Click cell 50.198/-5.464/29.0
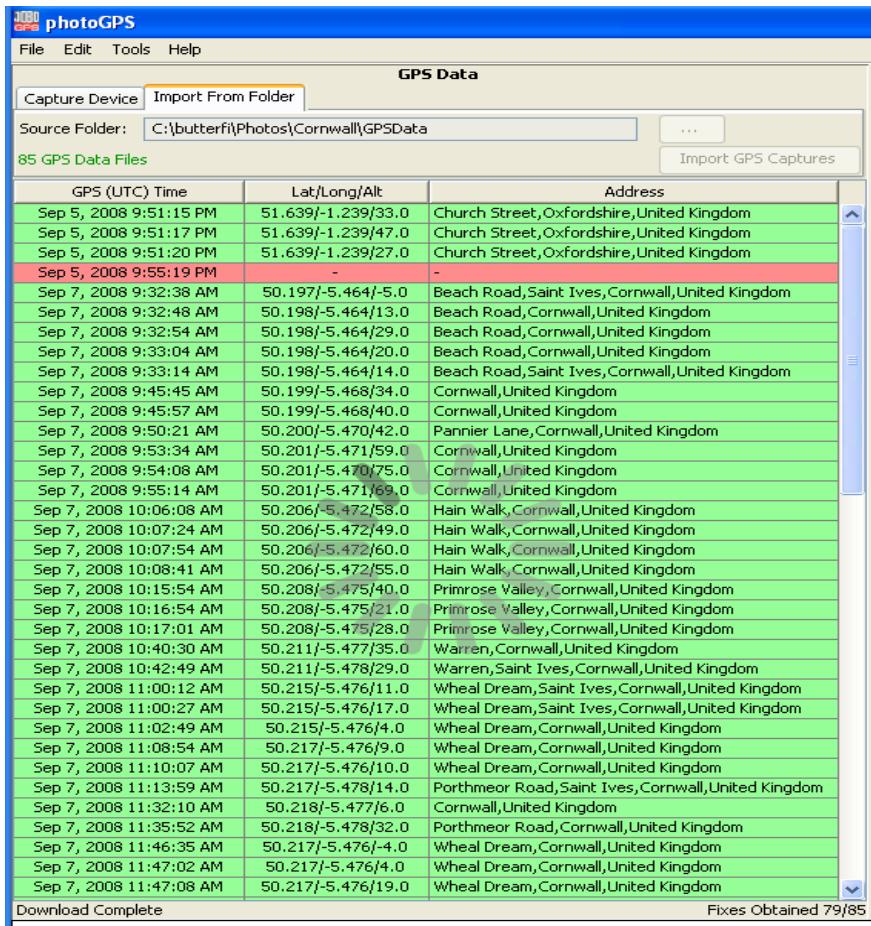 point(335,332)
